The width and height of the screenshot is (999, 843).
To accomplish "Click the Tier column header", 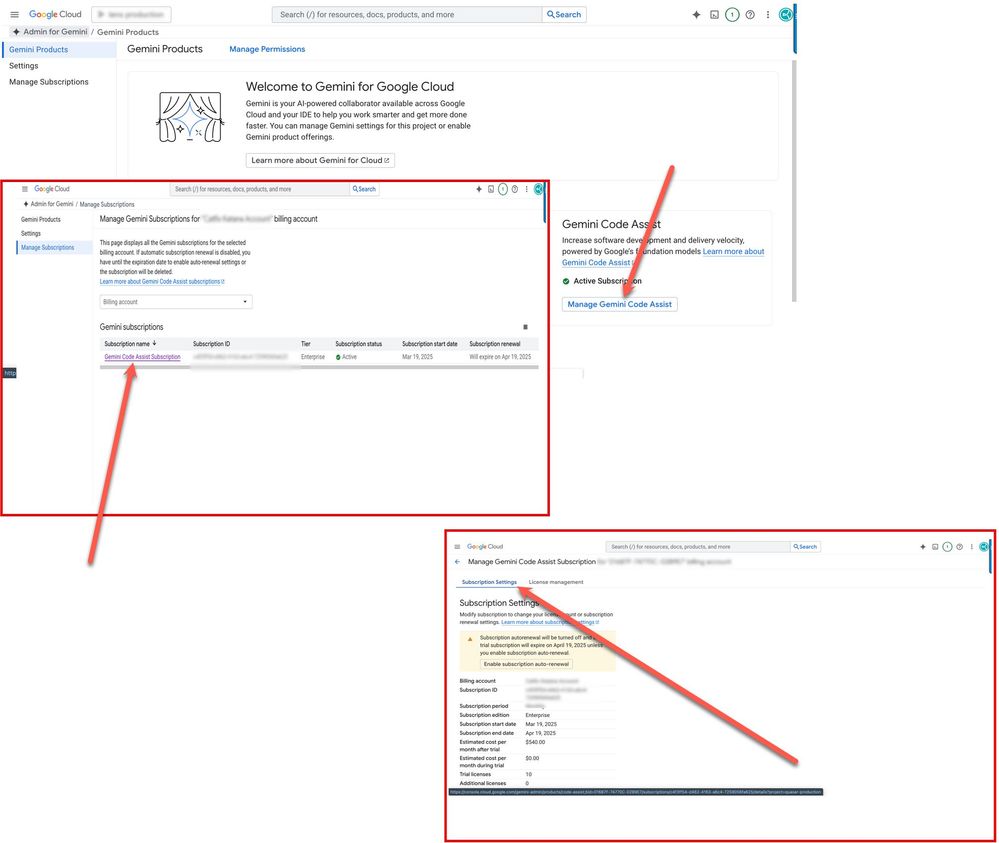I will coord(306,344).
